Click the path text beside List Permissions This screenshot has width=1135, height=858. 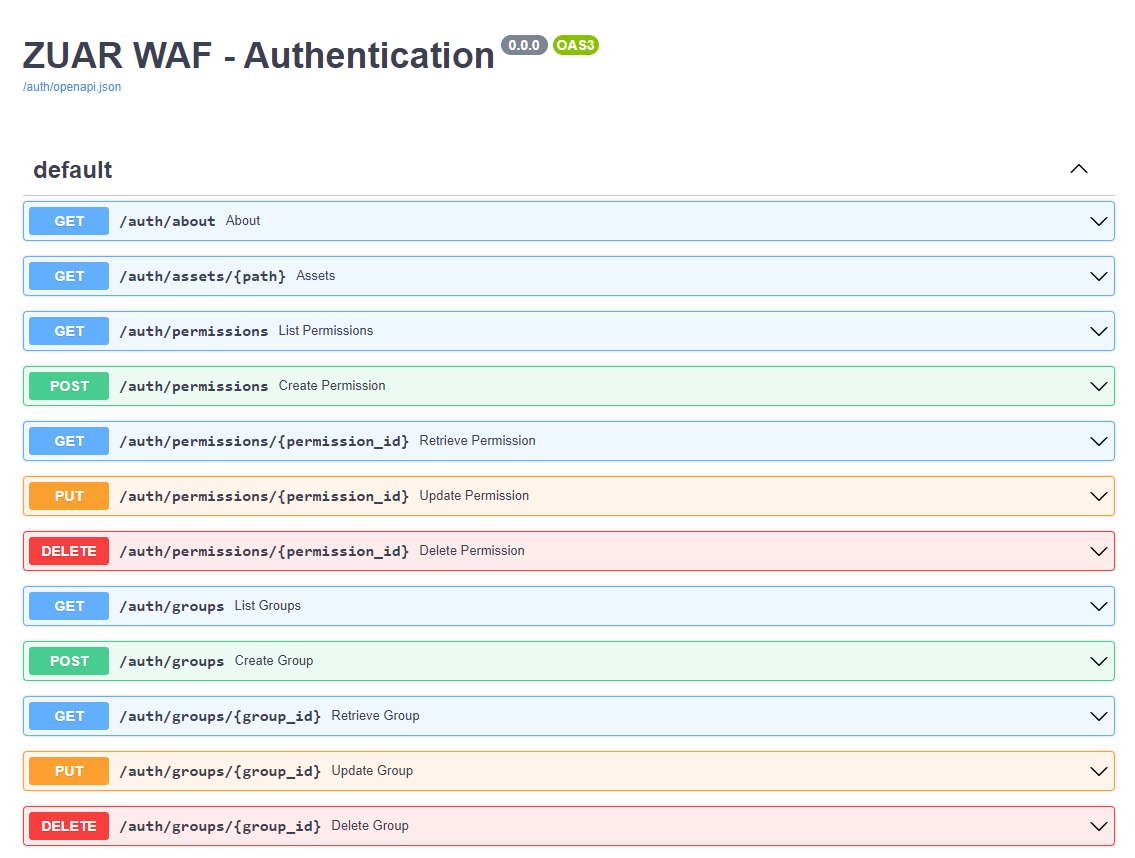coord(194,332)
